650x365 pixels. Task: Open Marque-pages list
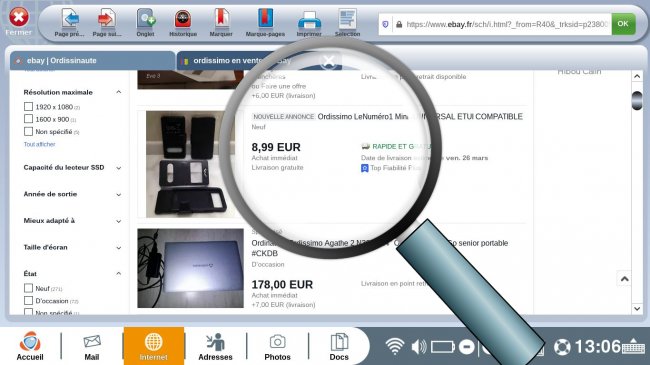coord(265,19)
